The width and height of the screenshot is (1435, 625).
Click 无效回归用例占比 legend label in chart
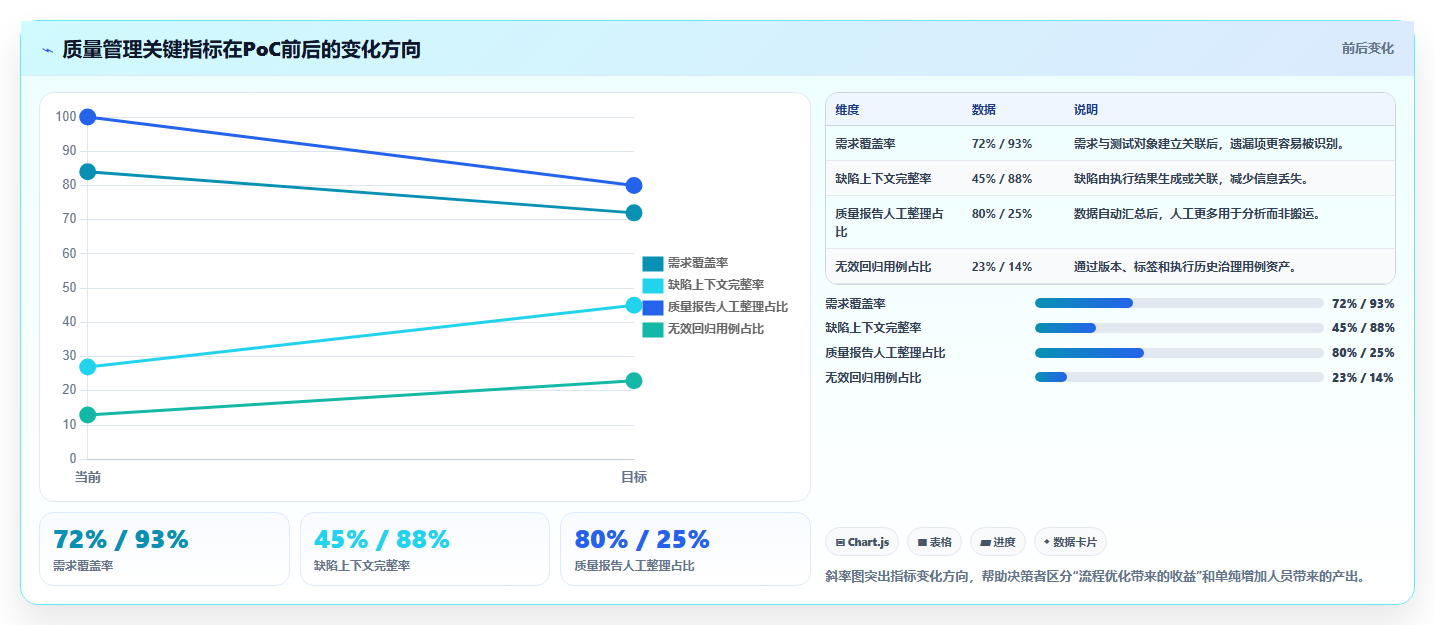[x=716, y=329]
